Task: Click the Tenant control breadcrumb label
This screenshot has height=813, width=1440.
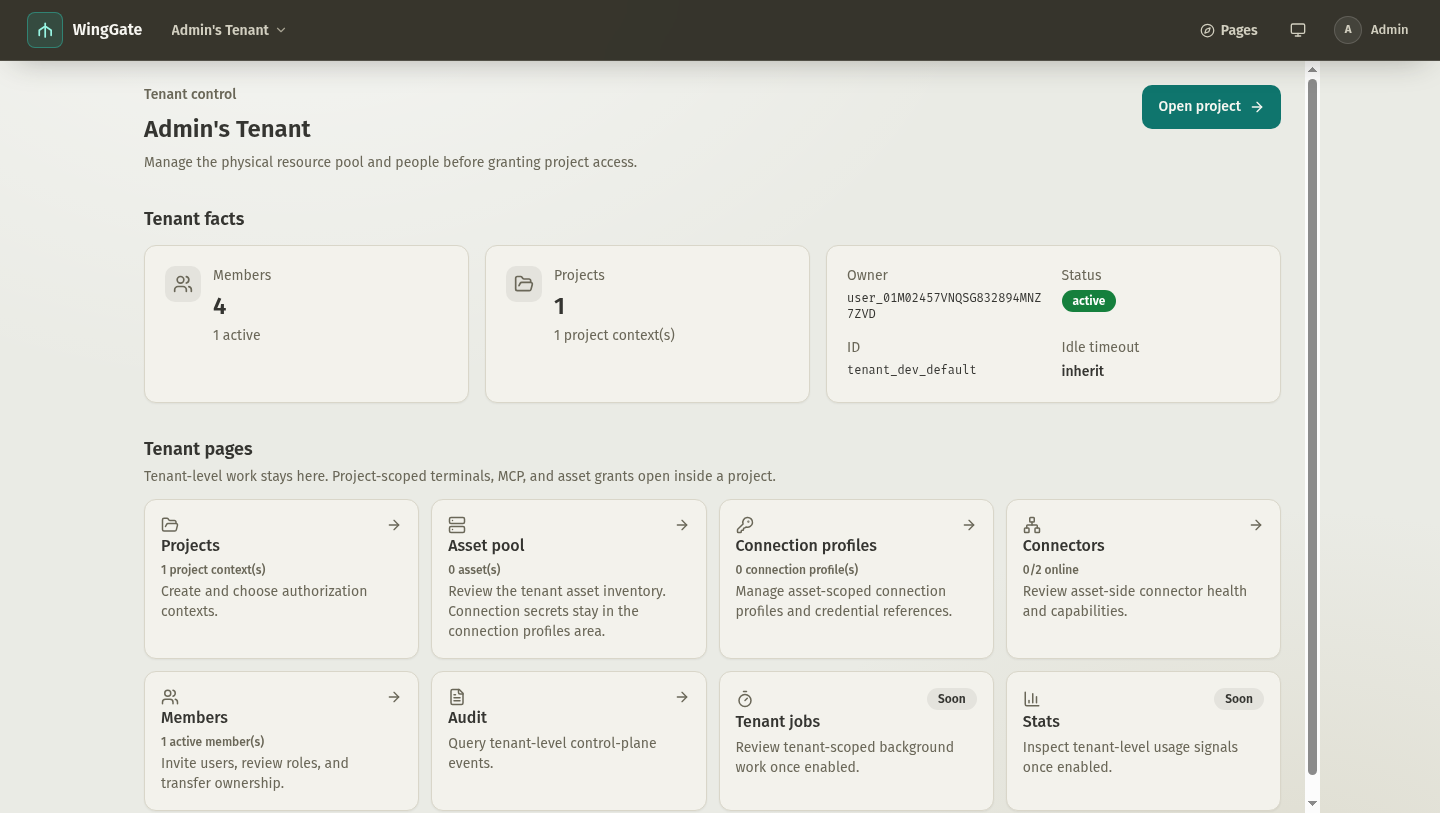Action: pos(190,94)
